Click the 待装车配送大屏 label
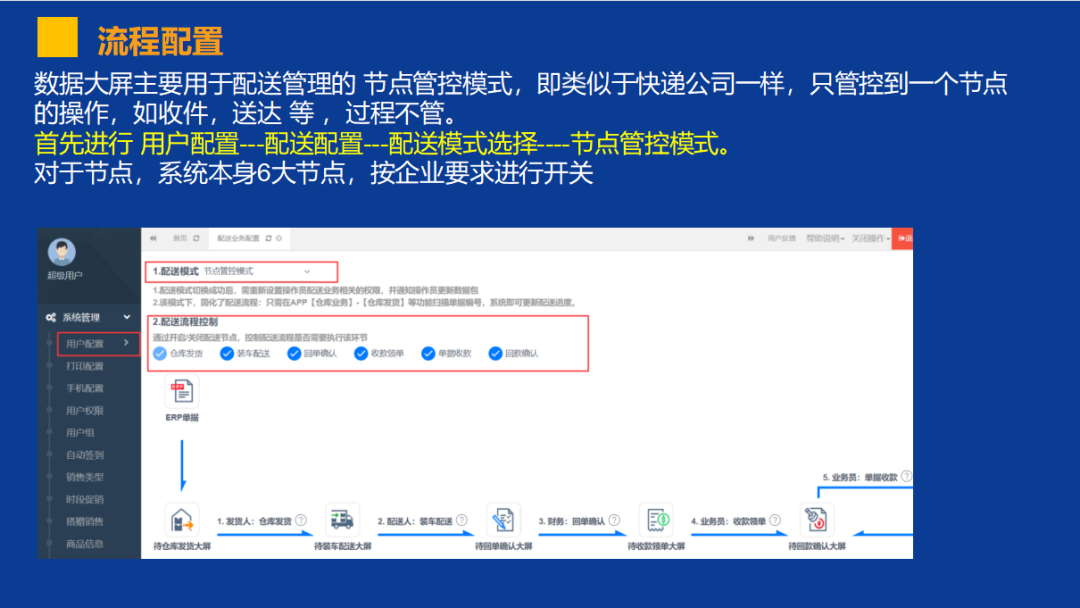 tap(343, 547)
